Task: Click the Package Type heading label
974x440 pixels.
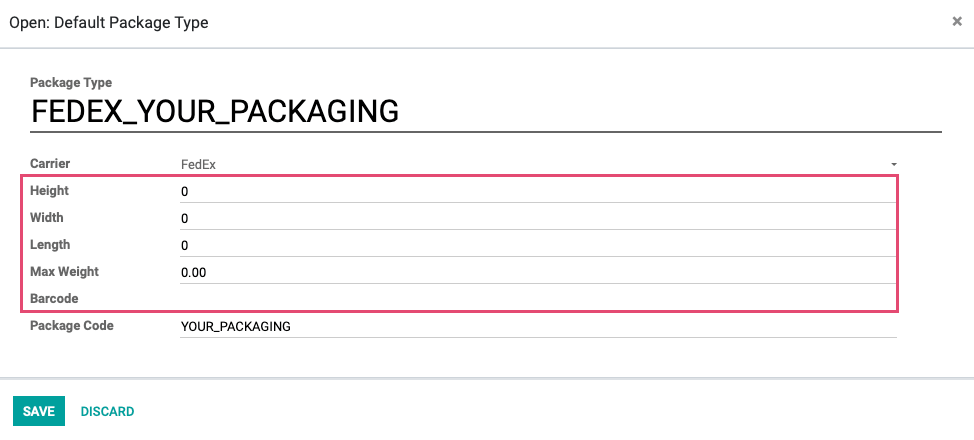Action: coord(71,83)
